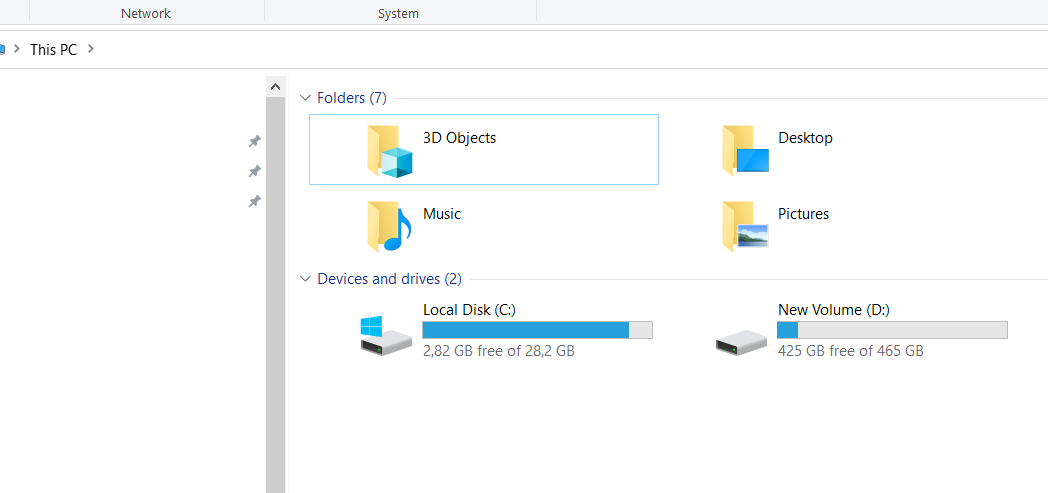Collapse the Folders (7) section chevron
1048x493 pixels.
pos(305,98)
